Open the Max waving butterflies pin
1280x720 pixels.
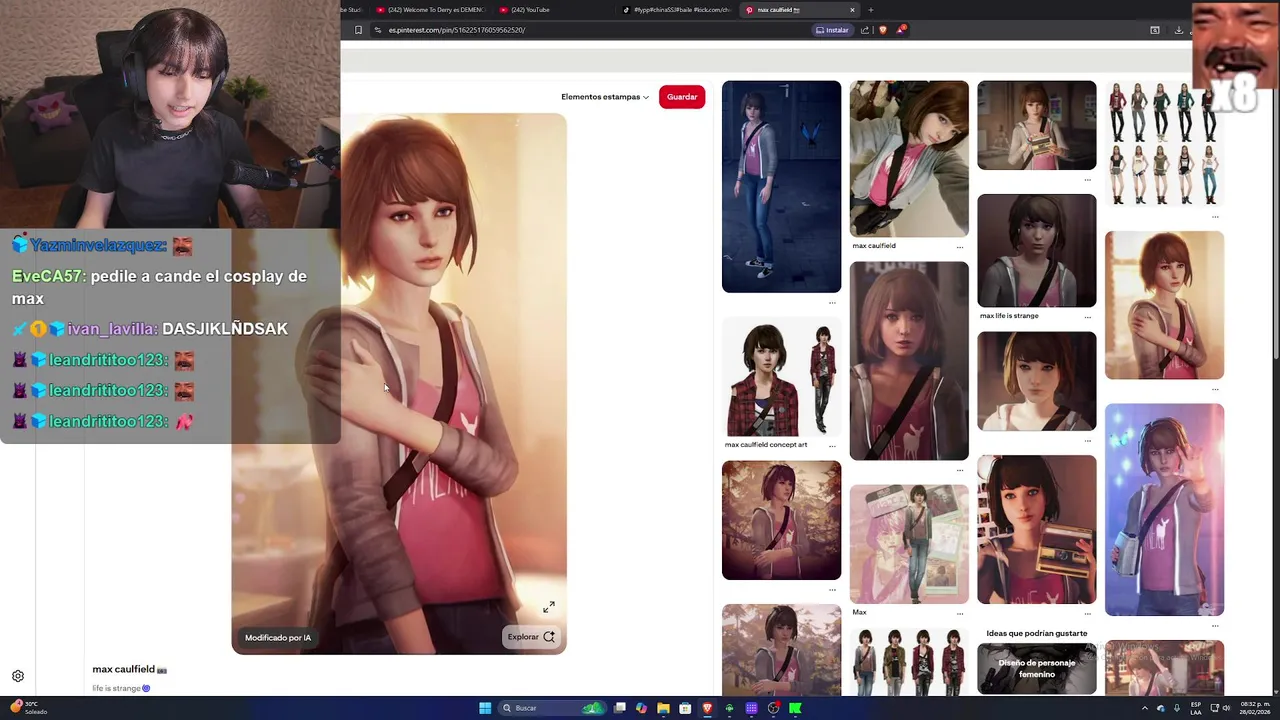tap(1164, 510)
